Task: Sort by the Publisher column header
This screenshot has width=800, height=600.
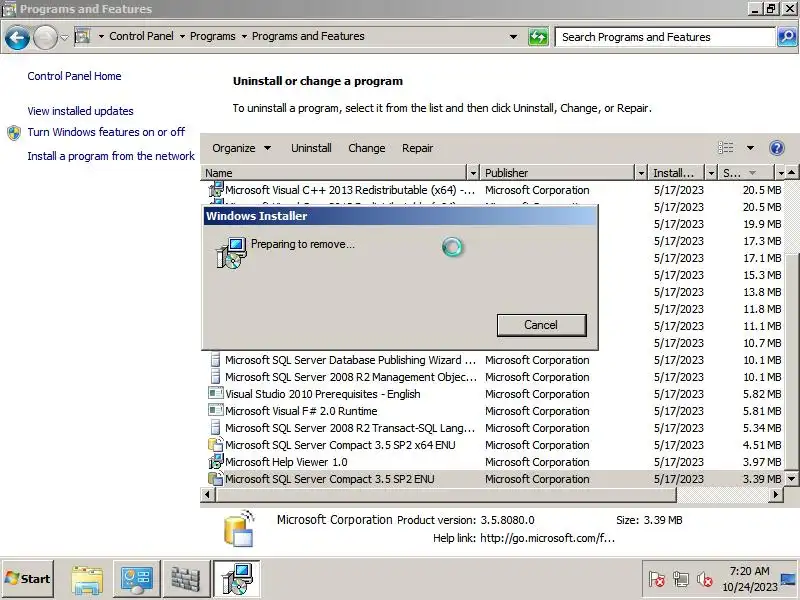Action: [558, 173]
